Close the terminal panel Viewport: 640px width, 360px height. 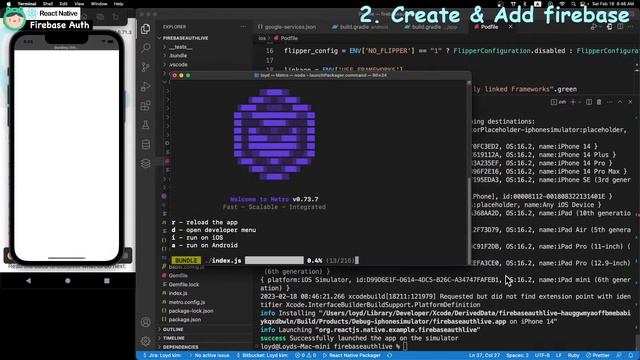pyautogui.click(x=630, y=102)
